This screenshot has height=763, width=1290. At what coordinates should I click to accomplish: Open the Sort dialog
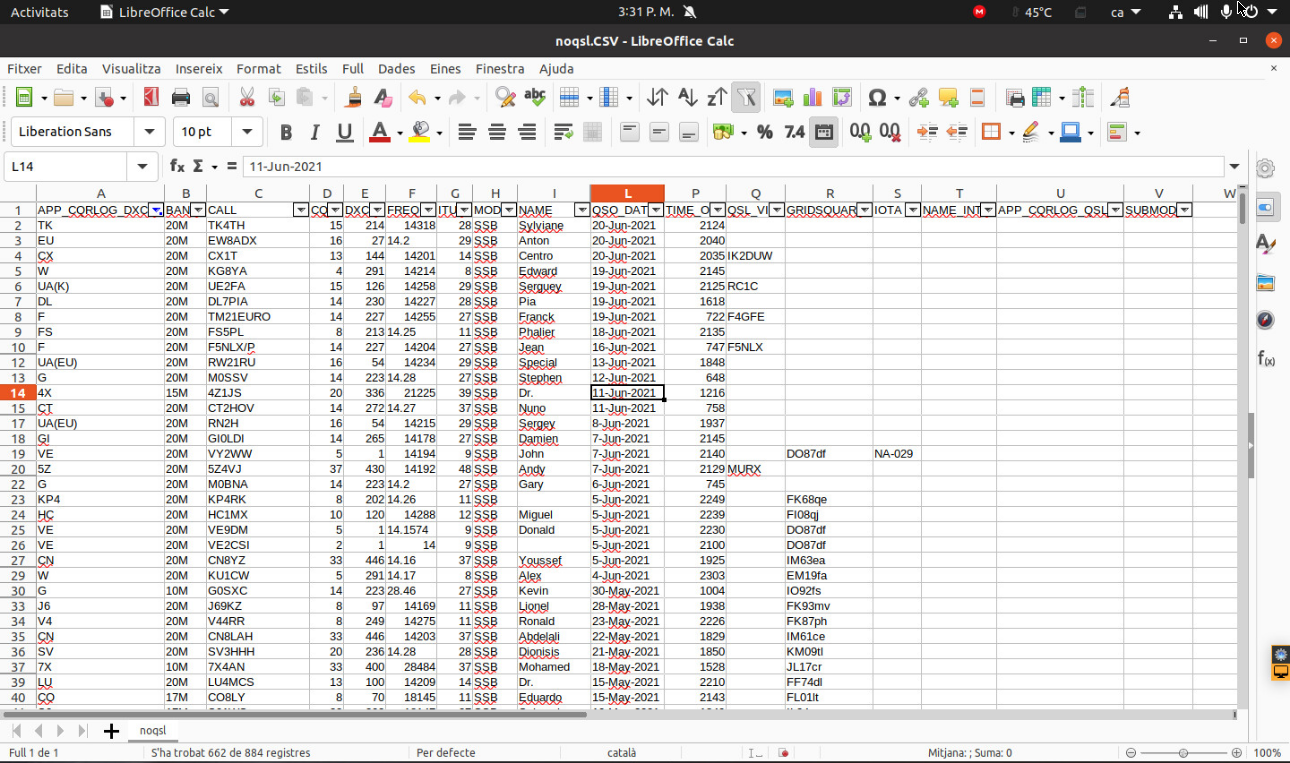657,97
